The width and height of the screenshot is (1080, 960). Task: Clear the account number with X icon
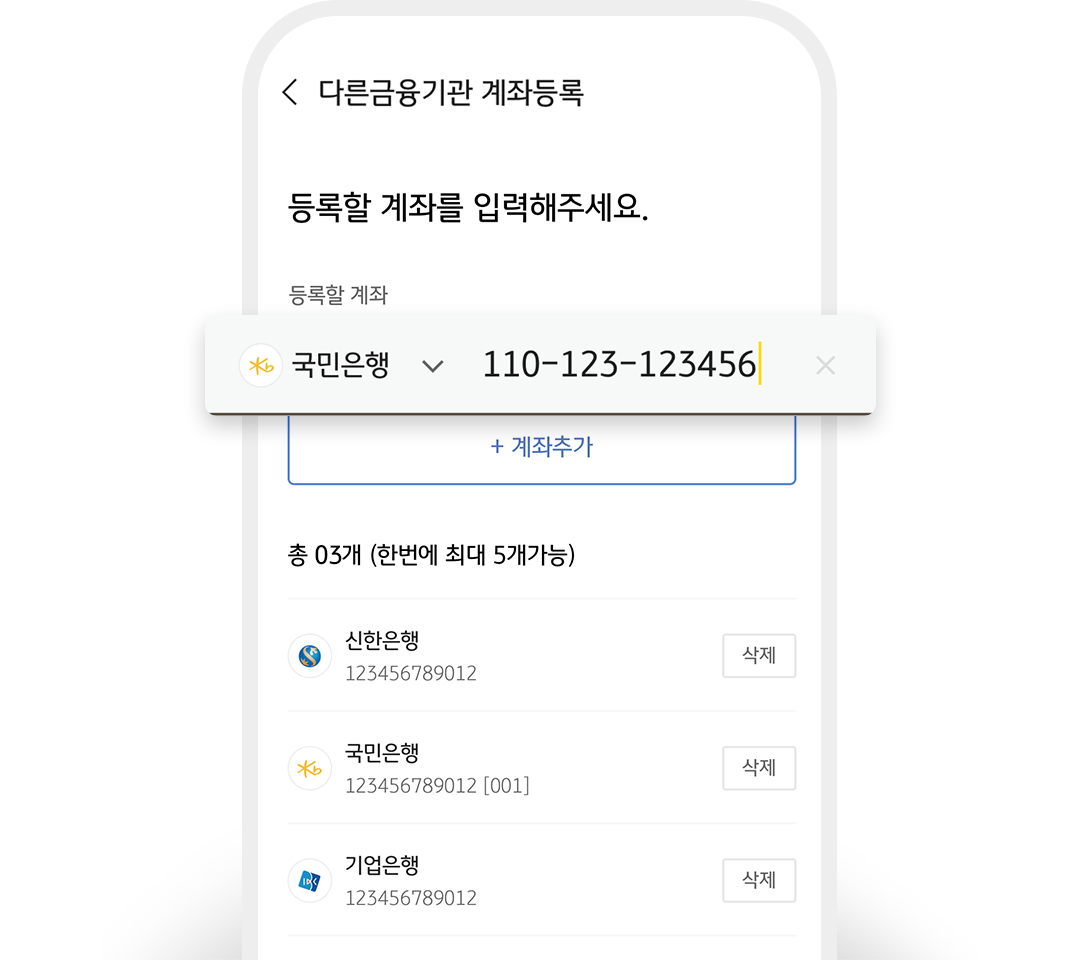825,365
